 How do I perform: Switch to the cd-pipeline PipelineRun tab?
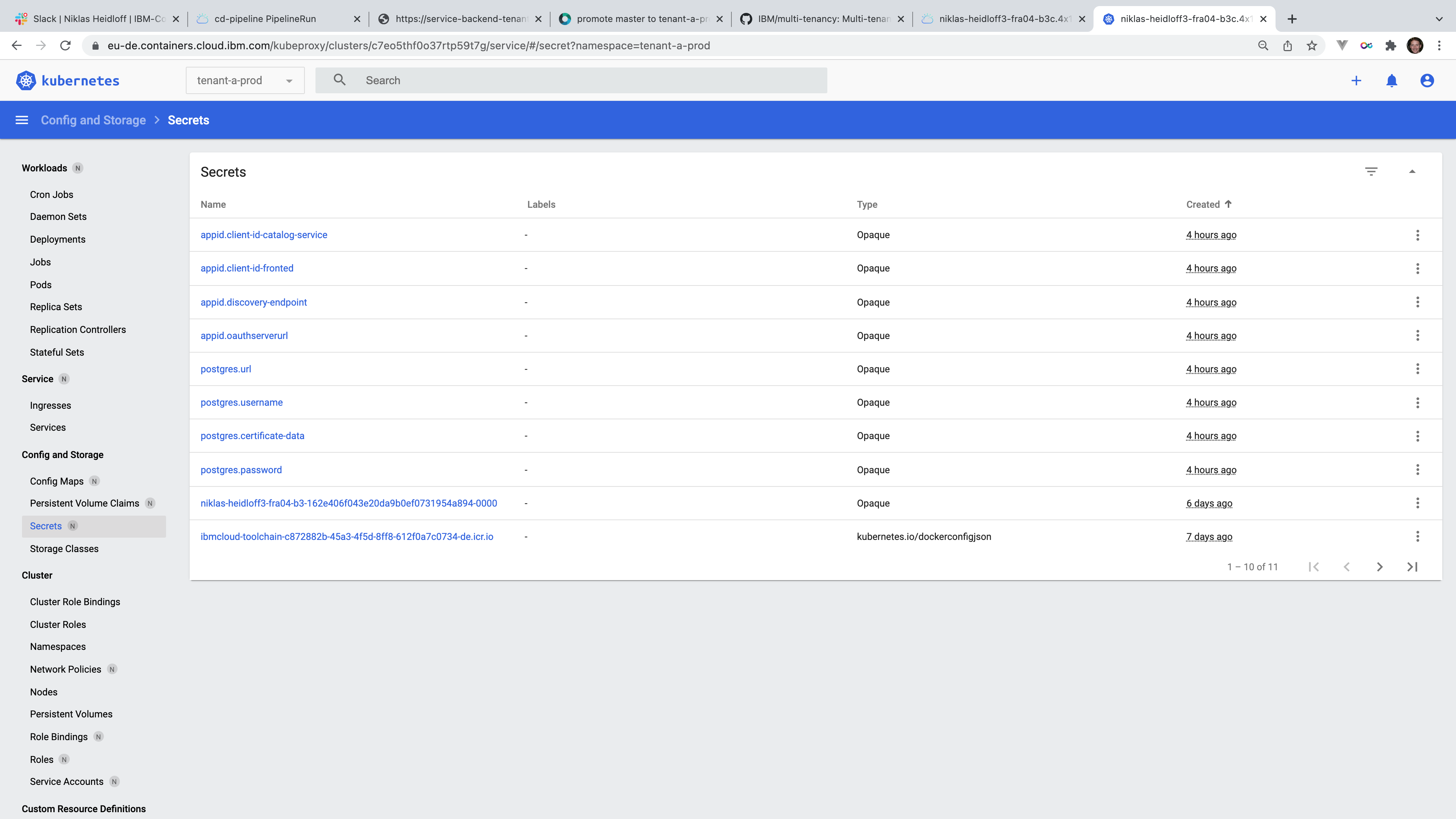(266, 19)
